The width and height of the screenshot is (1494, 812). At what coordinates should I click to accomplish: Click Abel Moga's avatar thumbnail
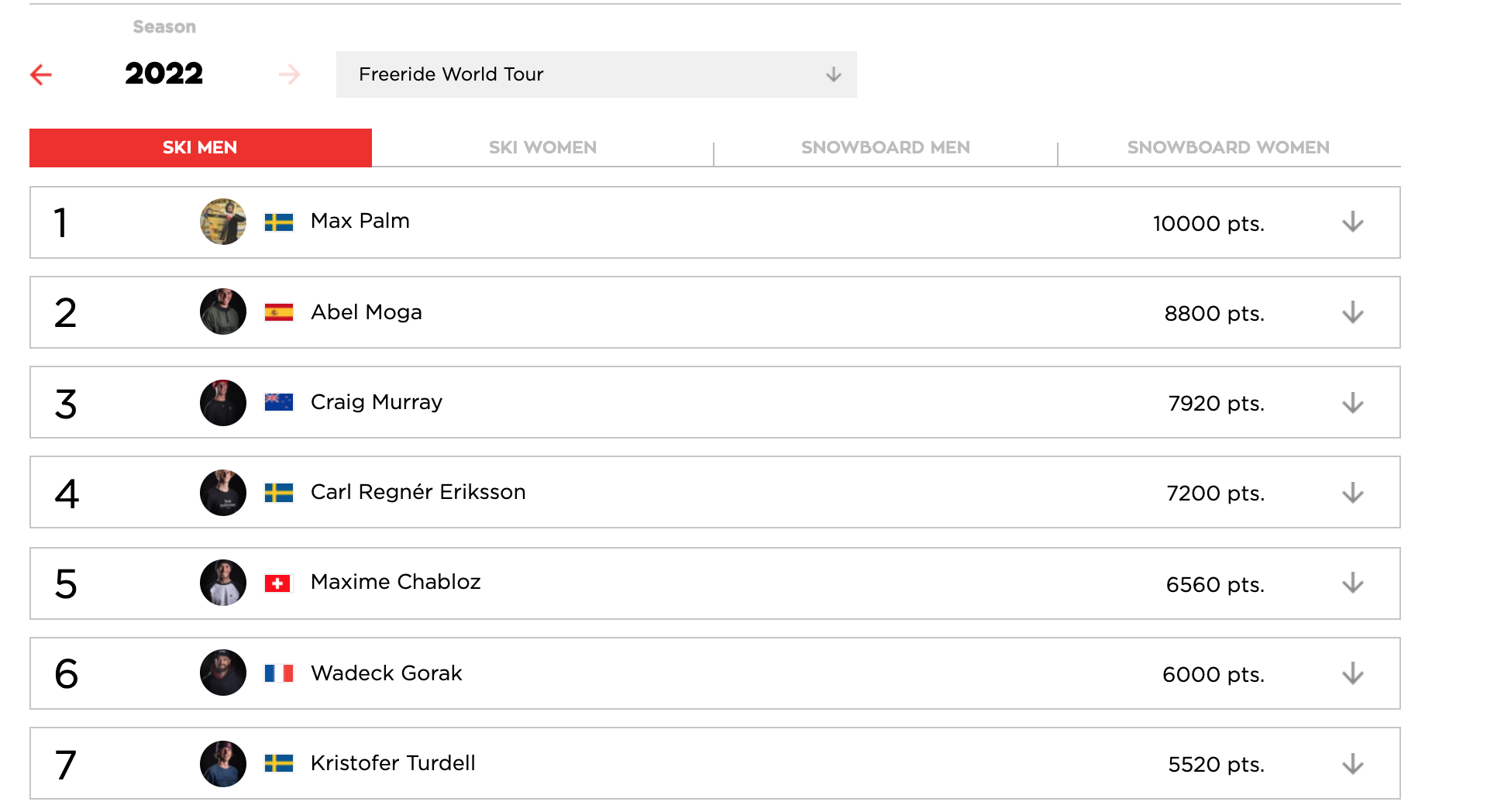pyautogui.click(x=223, y=311)
